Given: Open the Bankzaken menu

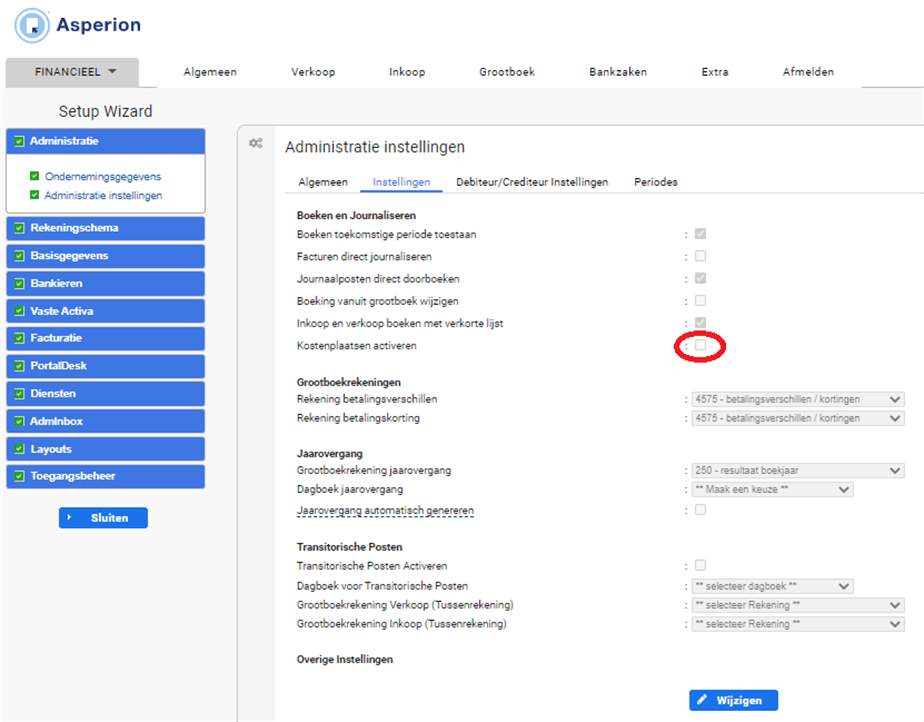Looking at the screenshot, I should [618, 72].
